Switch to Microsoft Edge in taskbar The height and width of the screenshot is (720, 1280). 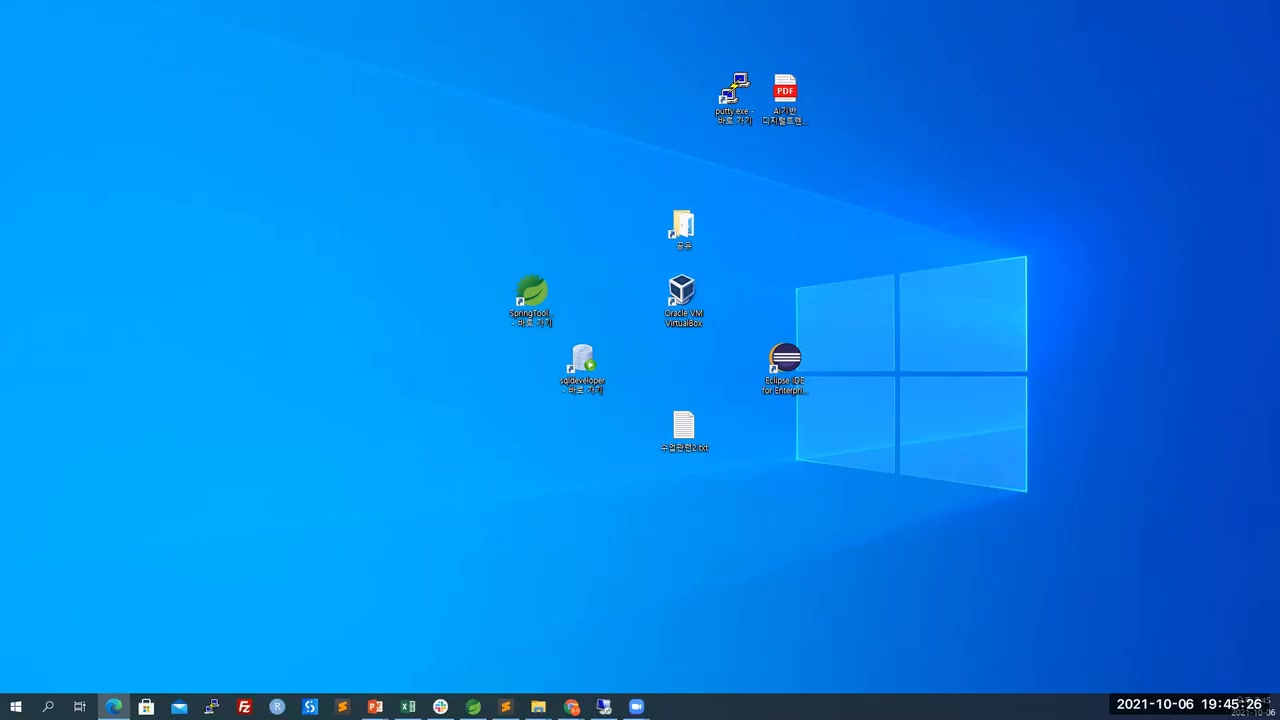114,707
